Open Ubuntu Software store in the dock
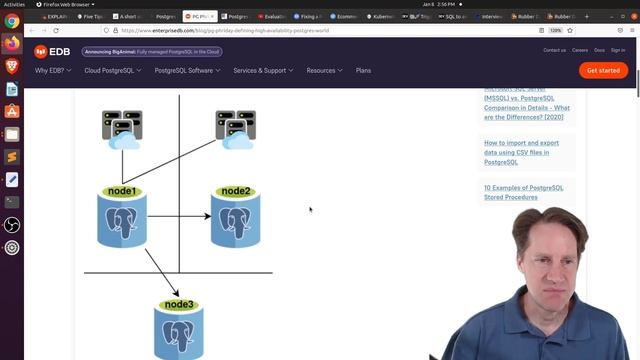 [x=12, y=111]
